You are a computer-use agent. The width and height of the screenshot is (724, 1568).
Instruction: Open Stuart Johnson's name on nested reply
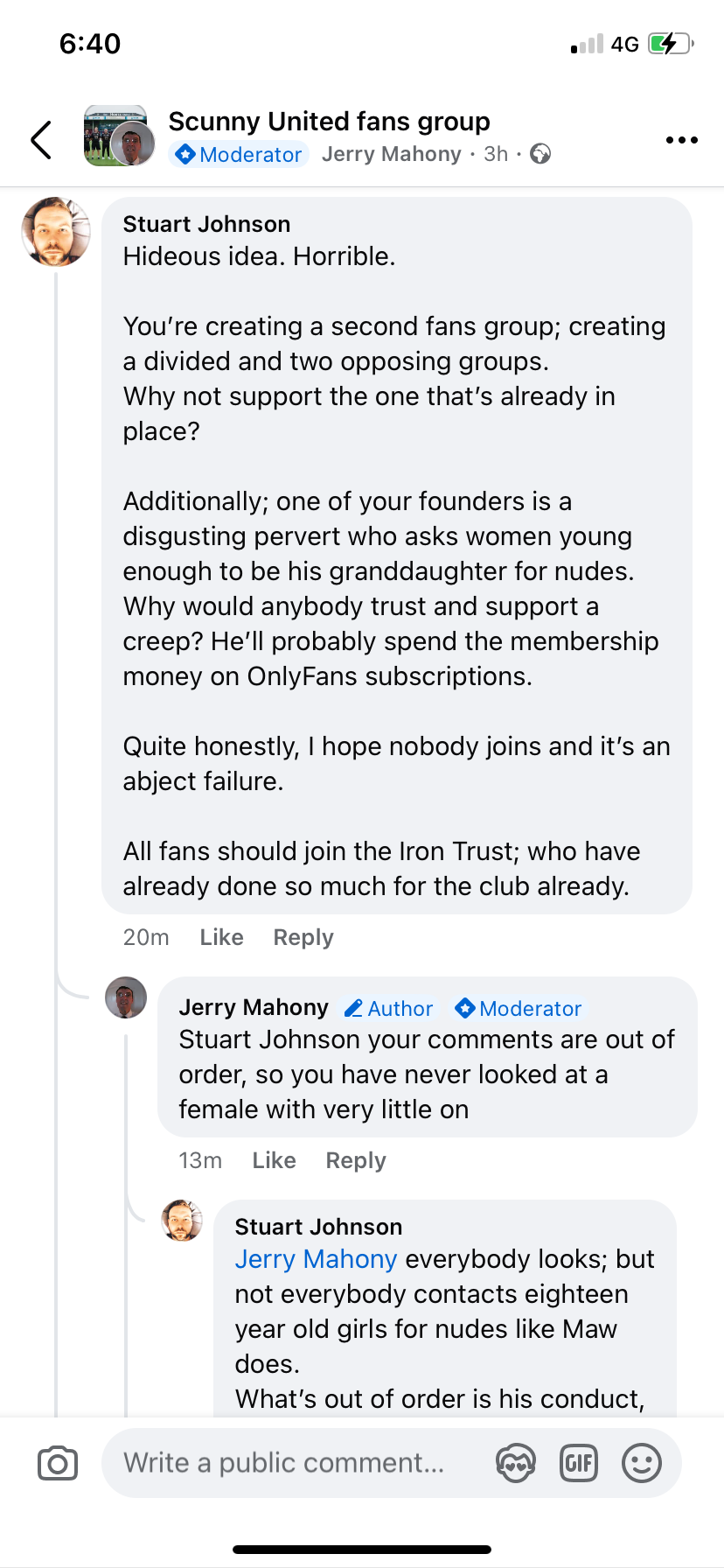click(318, 1227)
